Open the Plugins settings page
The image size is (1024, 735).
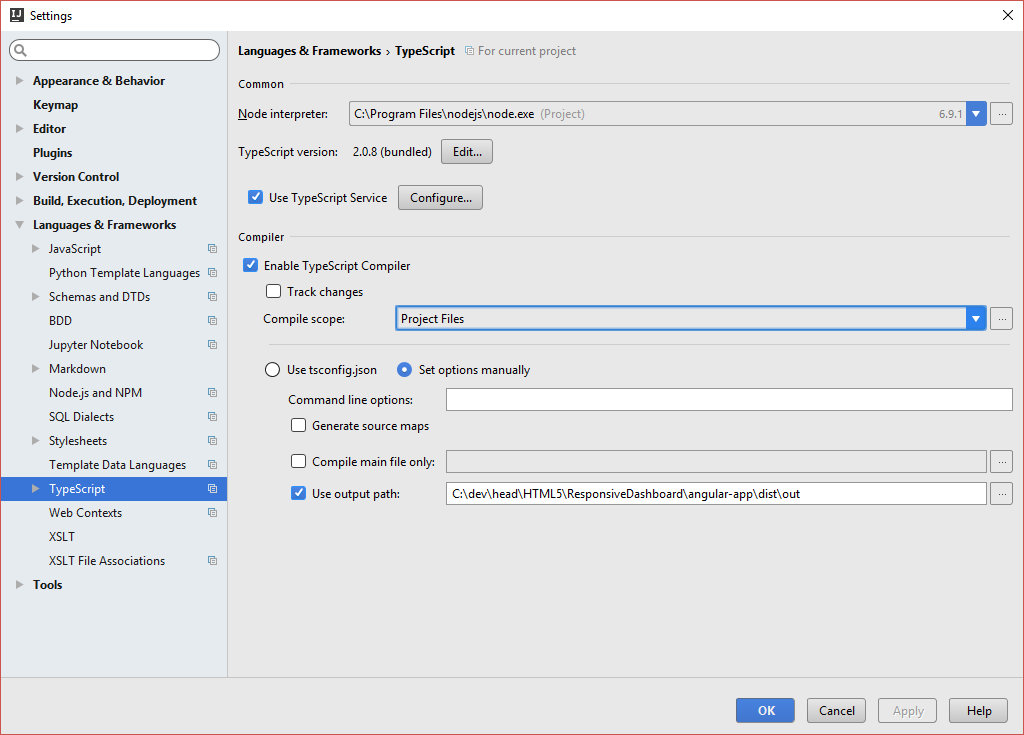53,153
